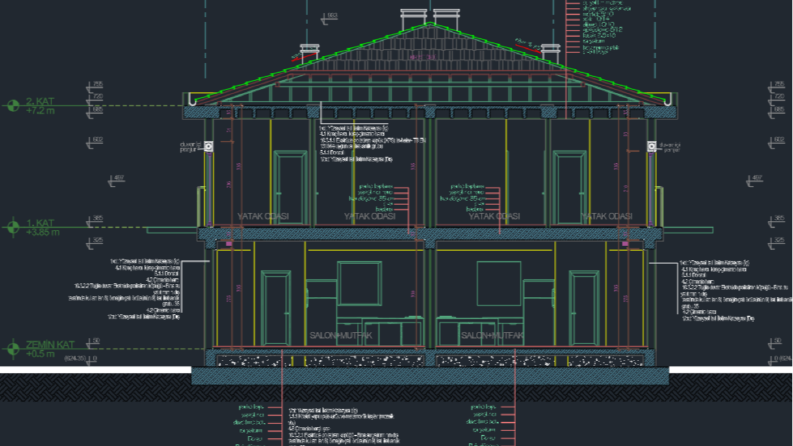Select the rightmost "YATAK ODASI" room label

(607, 216)
